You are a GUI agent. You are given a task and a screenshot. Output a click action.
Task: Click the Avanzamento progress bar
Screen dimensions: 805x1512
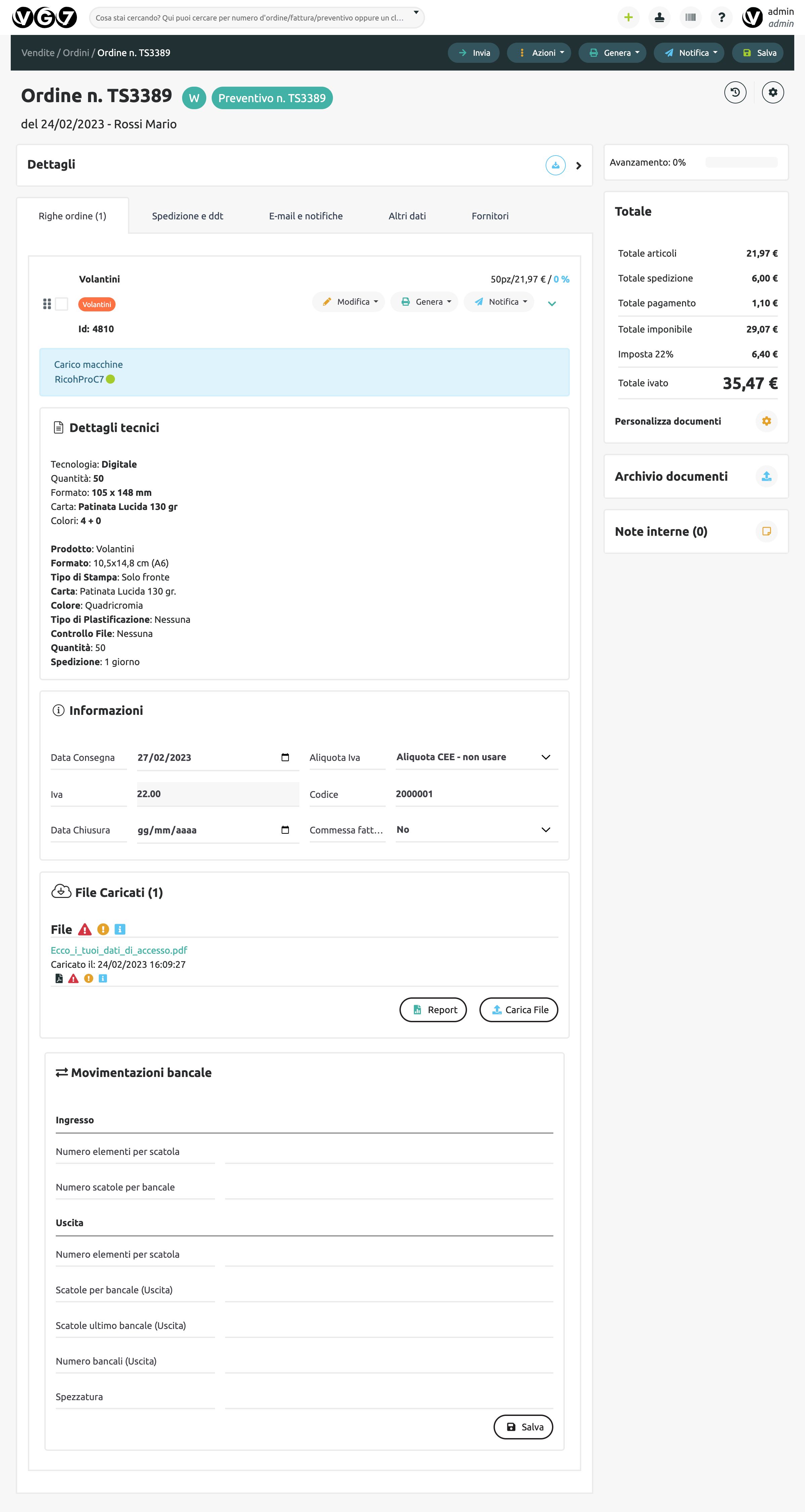741,163
